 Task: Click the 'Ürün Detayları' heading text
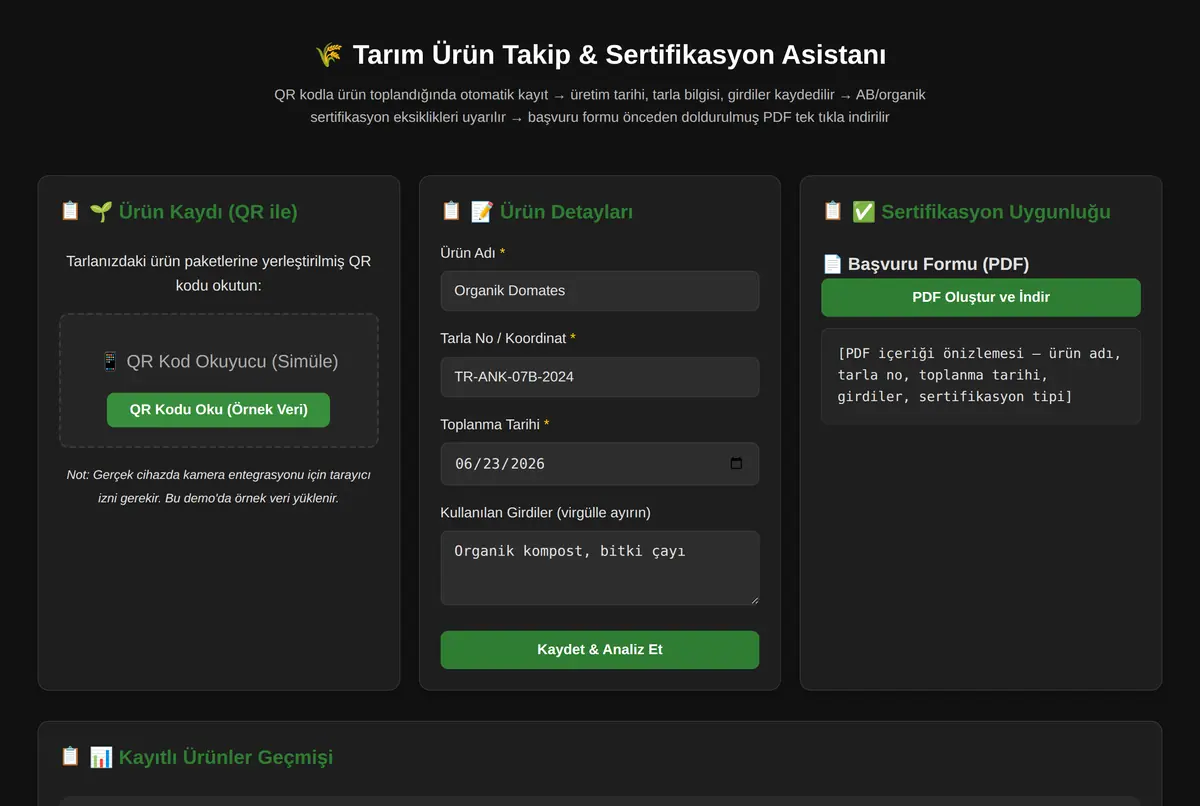click(x=566, y=212)
